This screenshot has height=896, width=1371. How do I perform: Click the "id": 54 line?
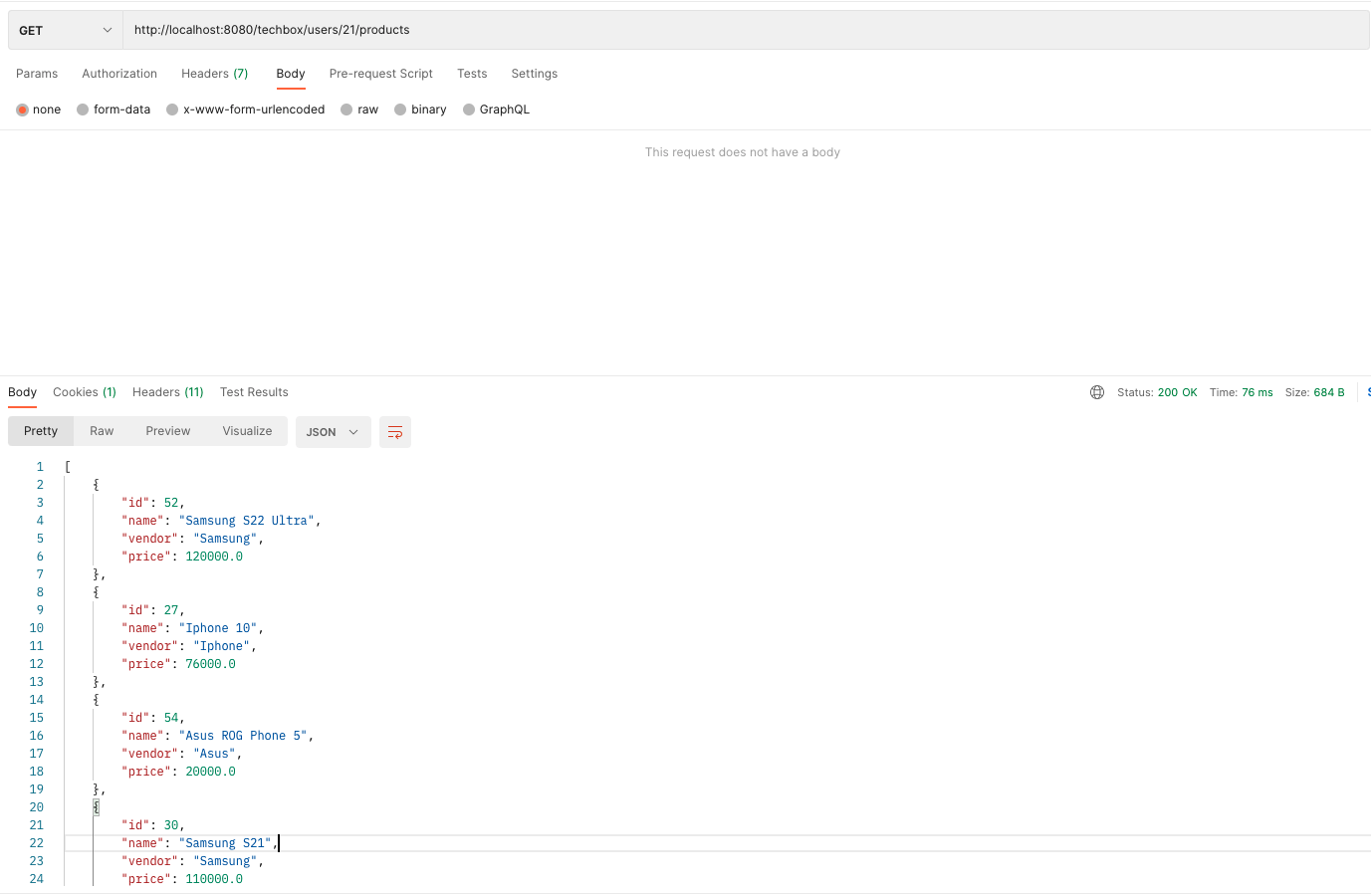click(153, 718)
